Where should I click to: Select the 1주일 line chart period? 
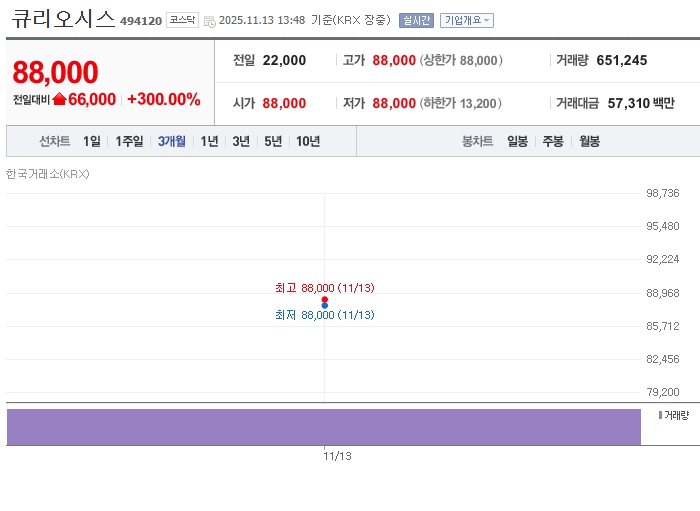click(129, 141)
